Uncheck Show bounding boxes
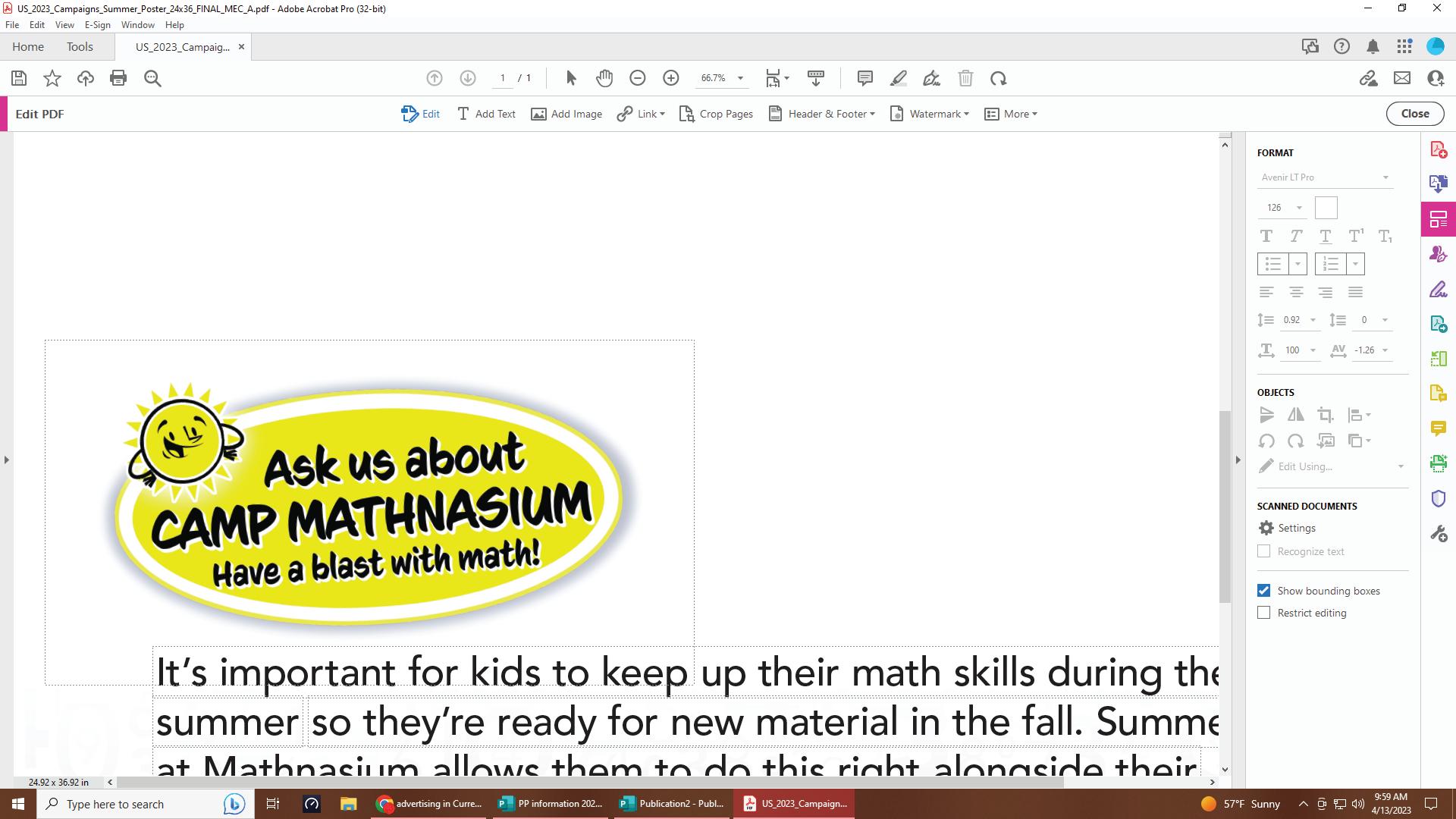1456x819 pixels. click(x=1263, y=591)
